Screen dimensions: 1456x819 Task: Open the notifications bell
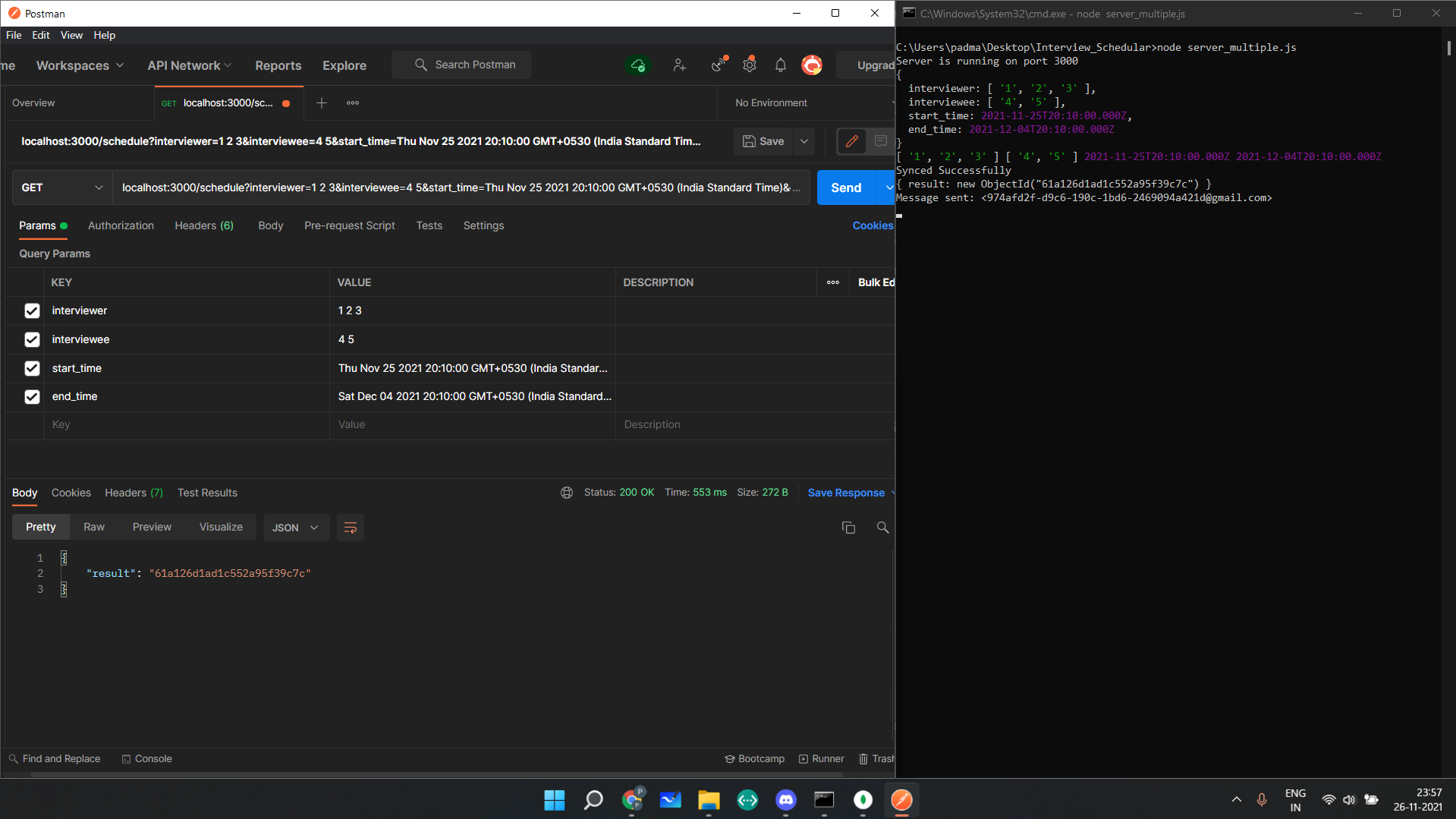click(x=781, y=65)
